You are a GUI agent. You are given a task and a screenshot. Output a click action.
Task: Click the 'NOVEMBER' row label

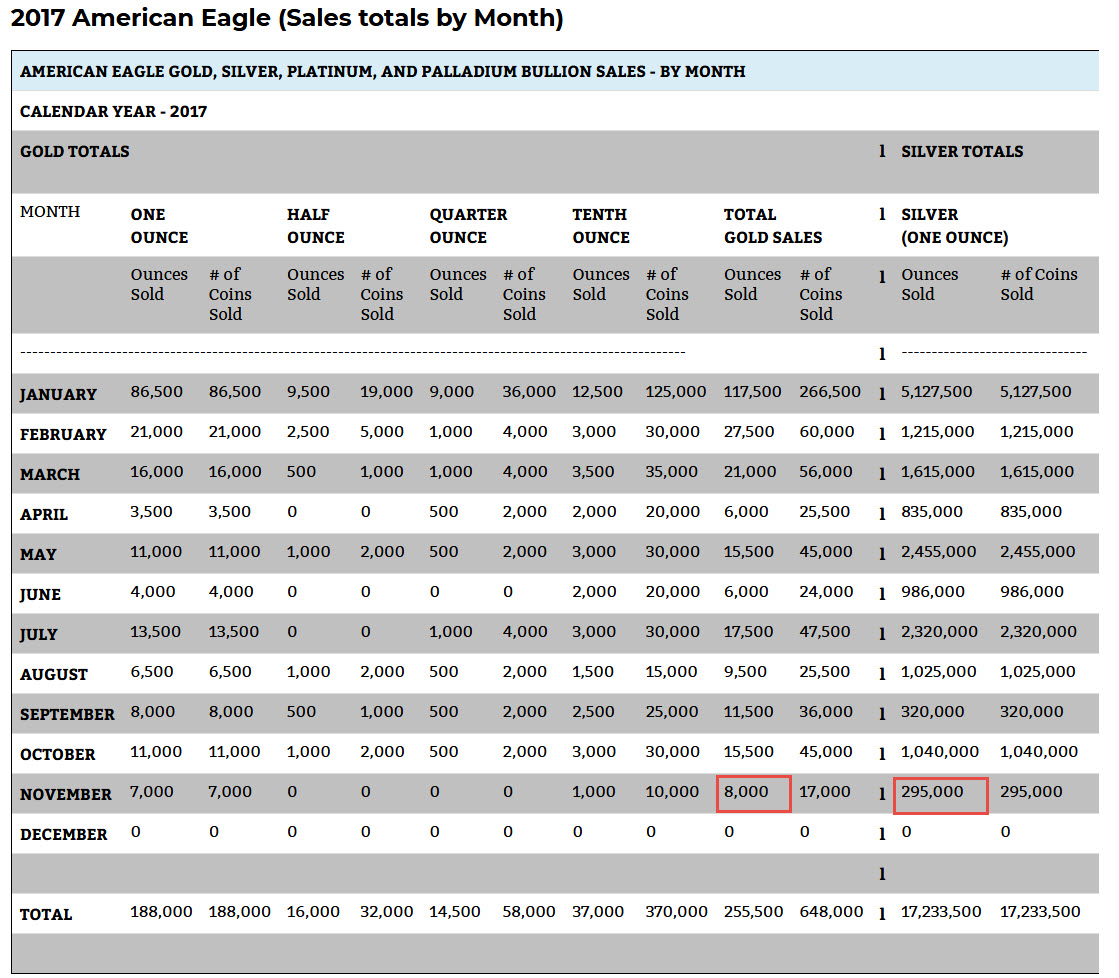click(x=66, y=794)
